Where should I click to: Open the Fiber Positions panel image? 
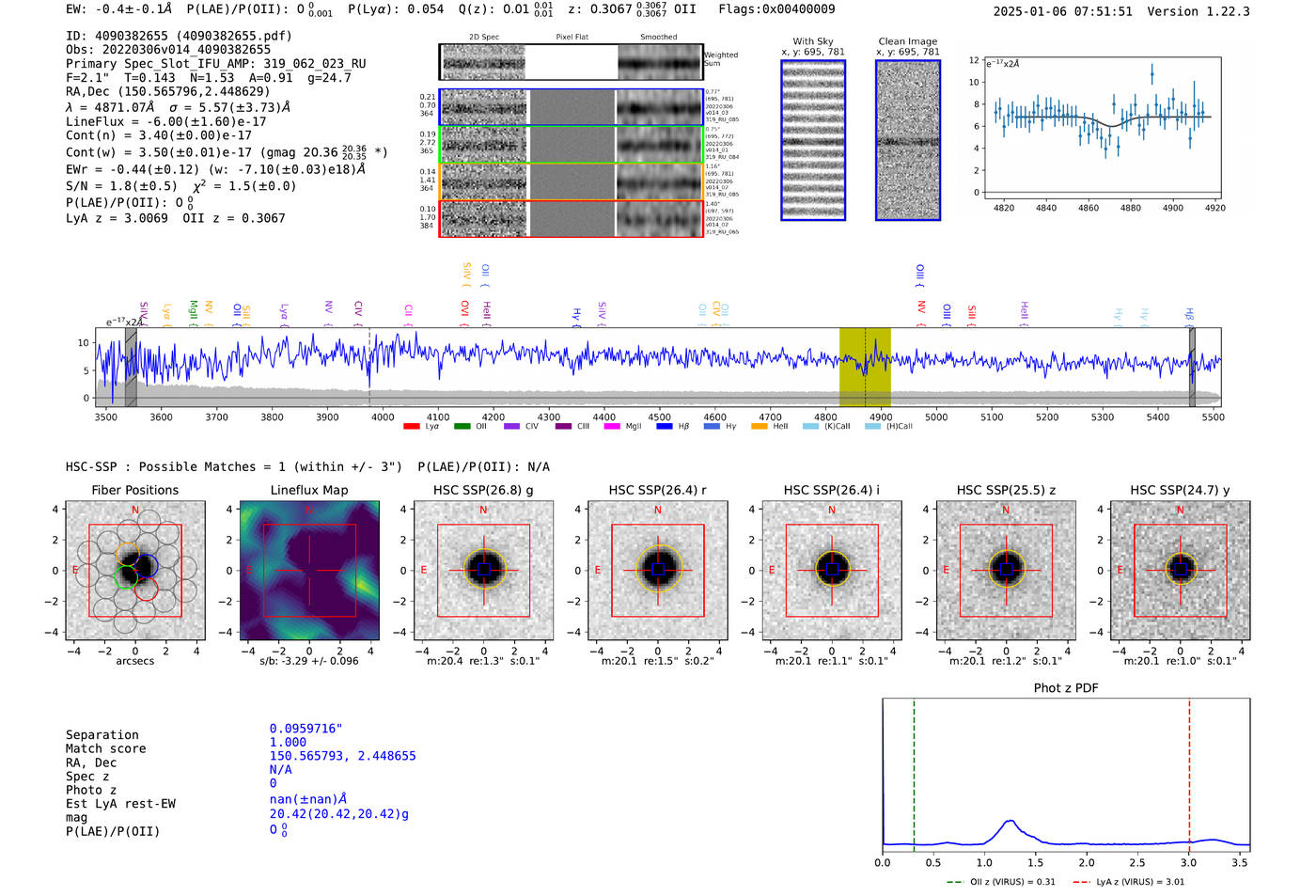135,571
